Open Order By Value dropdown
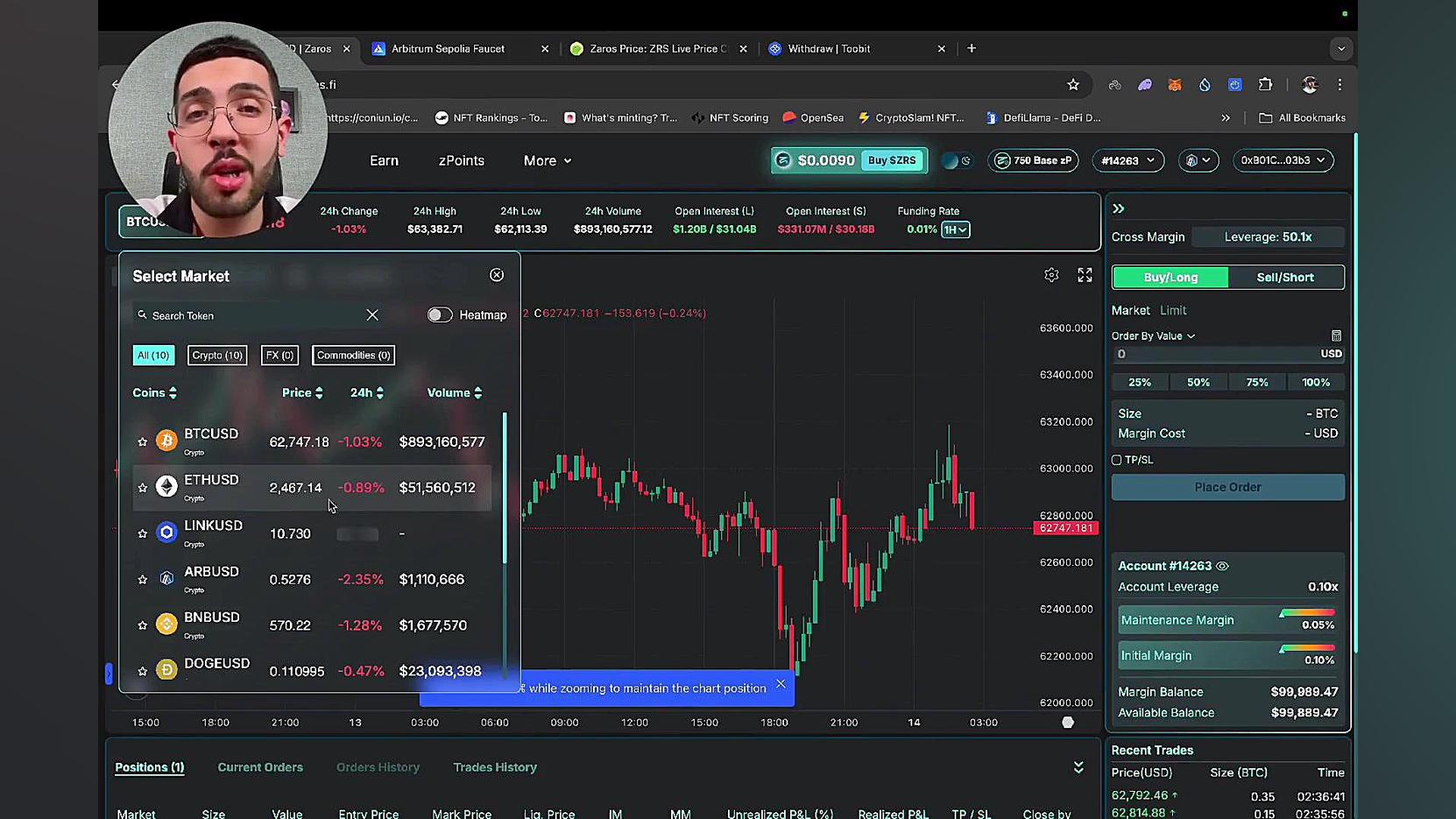 click(x=1153, y=336)
